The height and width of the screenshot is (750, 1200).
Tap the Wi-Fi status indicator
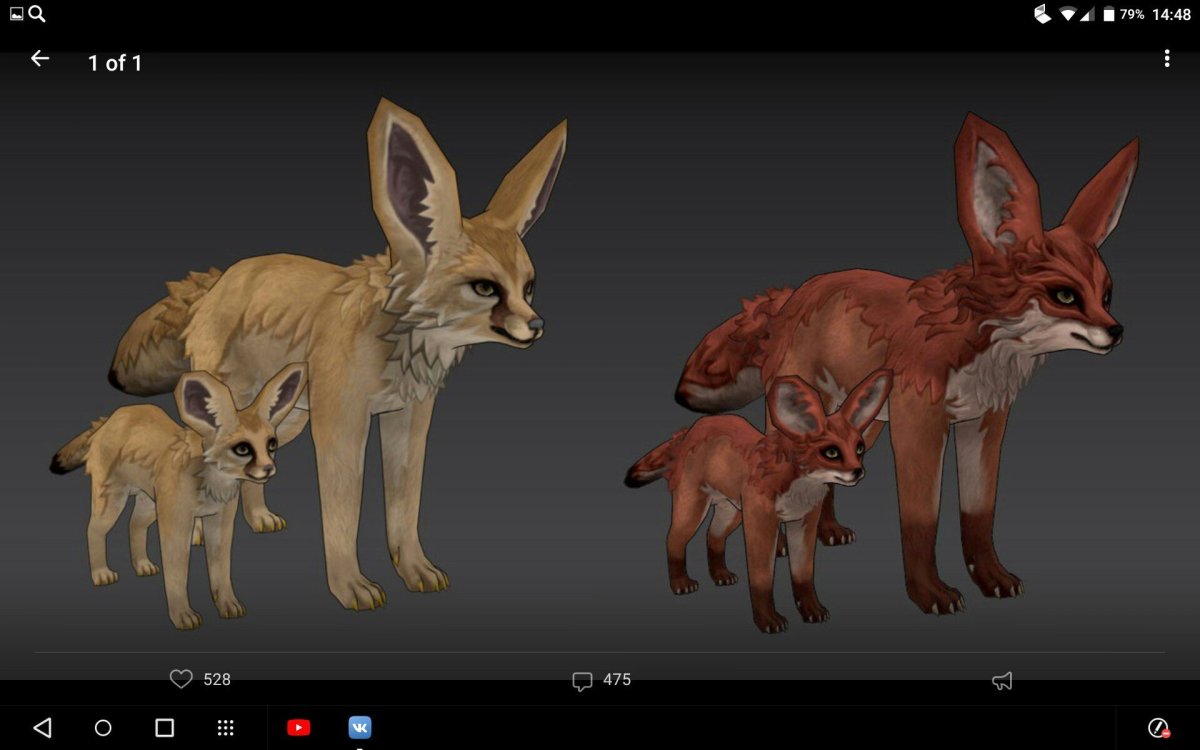point(1070,14)
